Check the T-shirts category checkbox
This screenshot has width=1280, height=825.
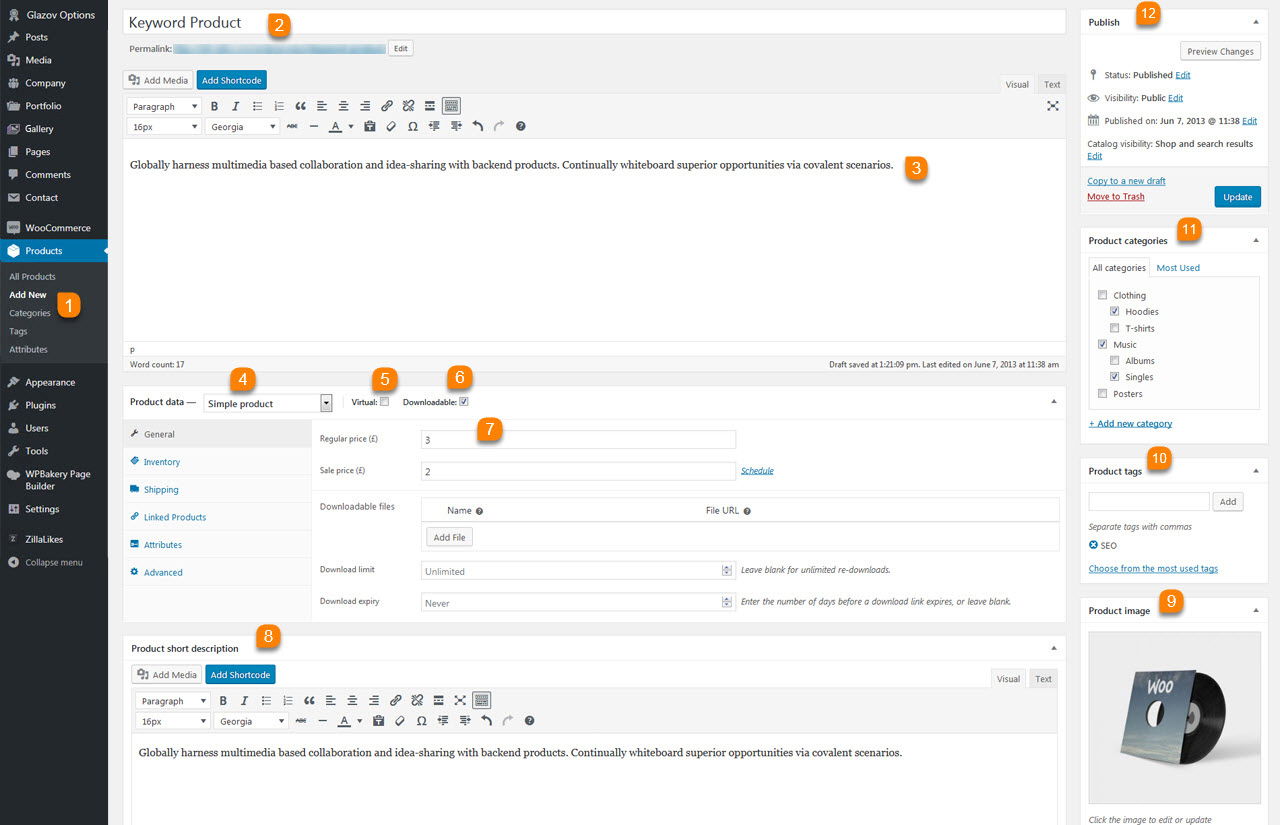[x=1114, y=328]
